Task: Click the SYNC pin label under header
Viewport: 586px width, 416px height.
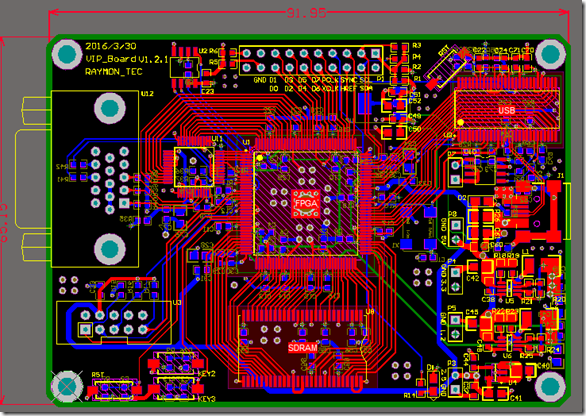Action: pos(349,80)
